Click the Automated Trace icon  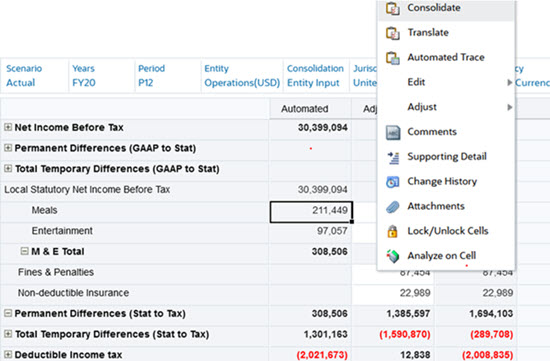(x=393, y=58)
